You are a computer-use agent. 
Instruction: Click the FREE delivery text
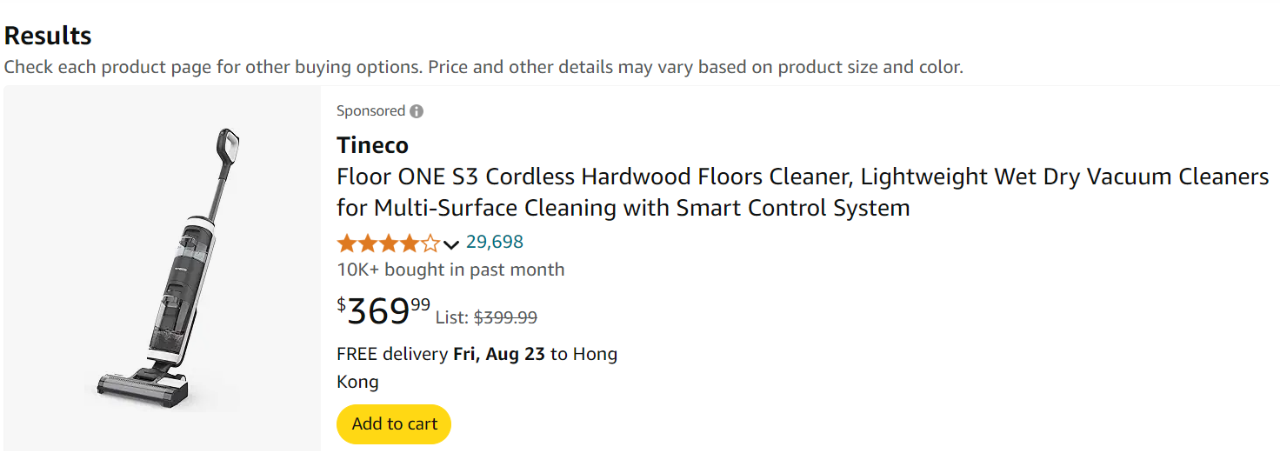pyautogui.click(x=393, y=354)
